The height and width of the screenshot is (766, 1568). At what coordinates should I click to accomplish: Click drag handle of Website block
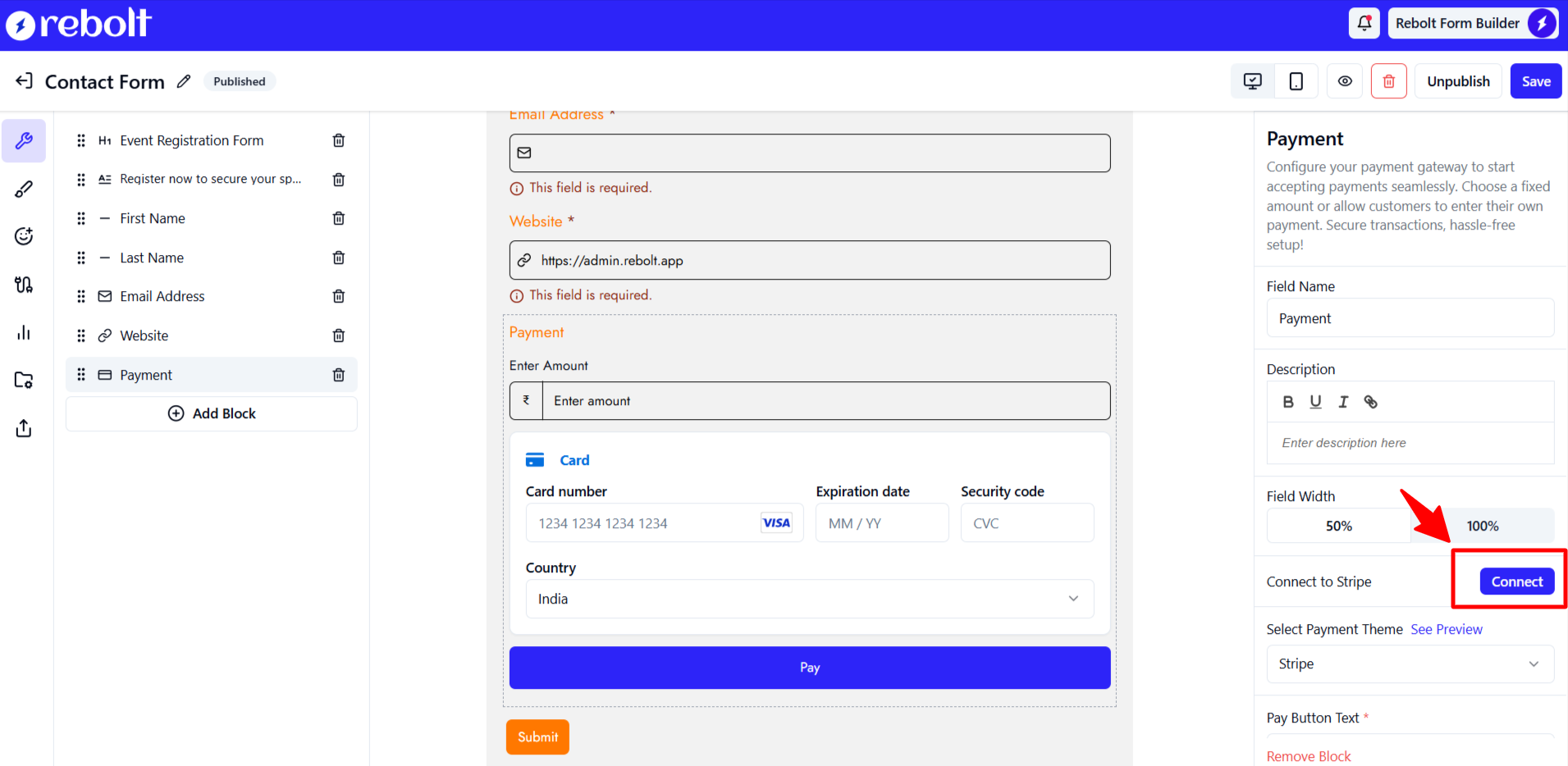81,335
